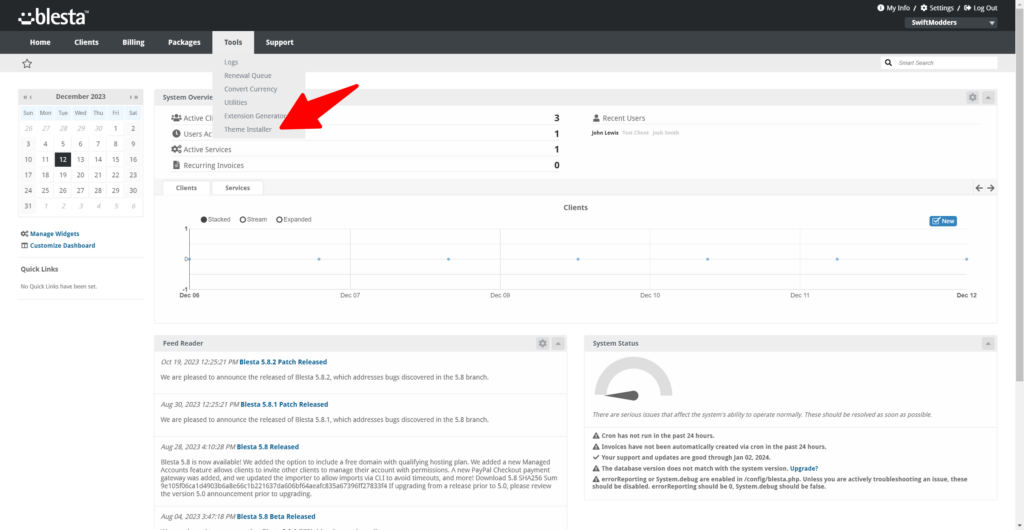The image size is (1024, 530).
Task: Click the left arrow above Clients chart
Action: 979,188
